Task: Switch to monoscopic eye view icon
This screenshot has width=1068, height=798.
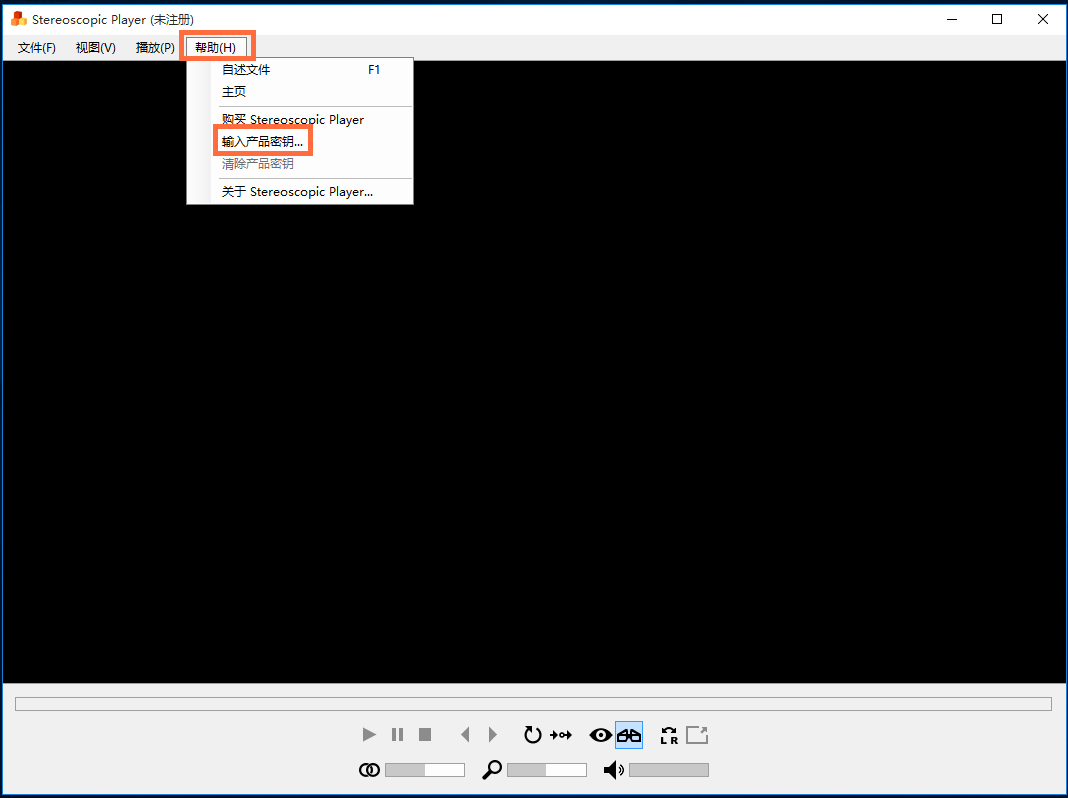Action: coord(600,735)
